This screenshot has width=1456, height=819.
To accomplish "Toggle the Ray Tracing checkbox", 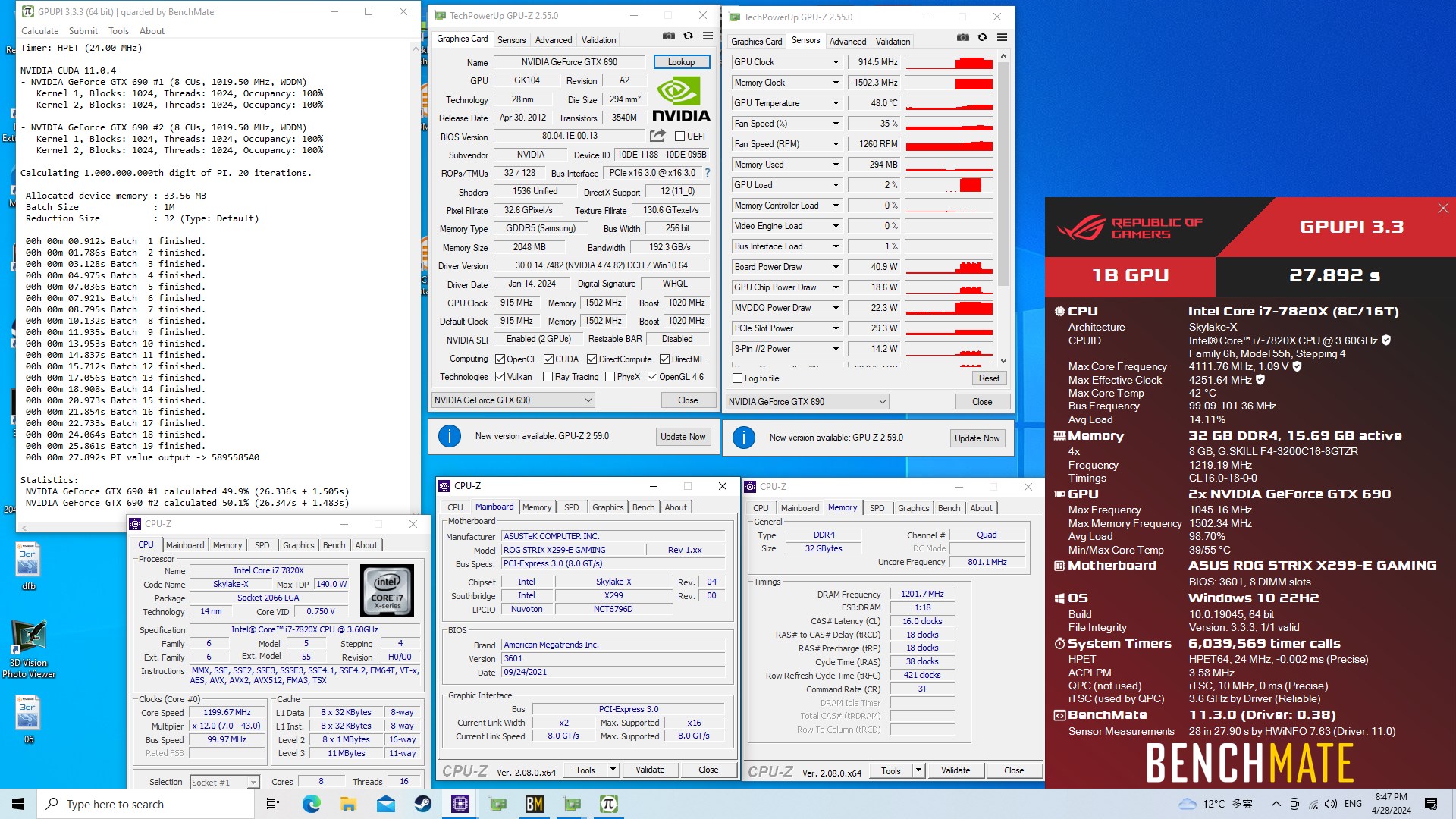I will coord(548,377).
